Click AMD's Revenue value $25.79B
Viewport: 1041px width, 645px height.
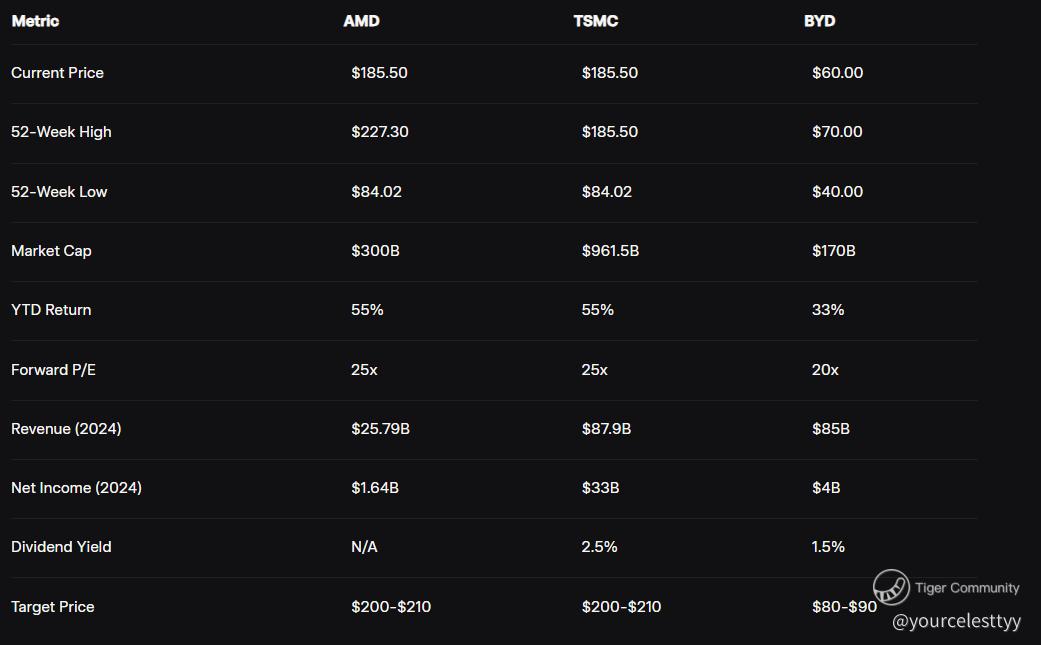pyautogui.click(x=380, y=429)
